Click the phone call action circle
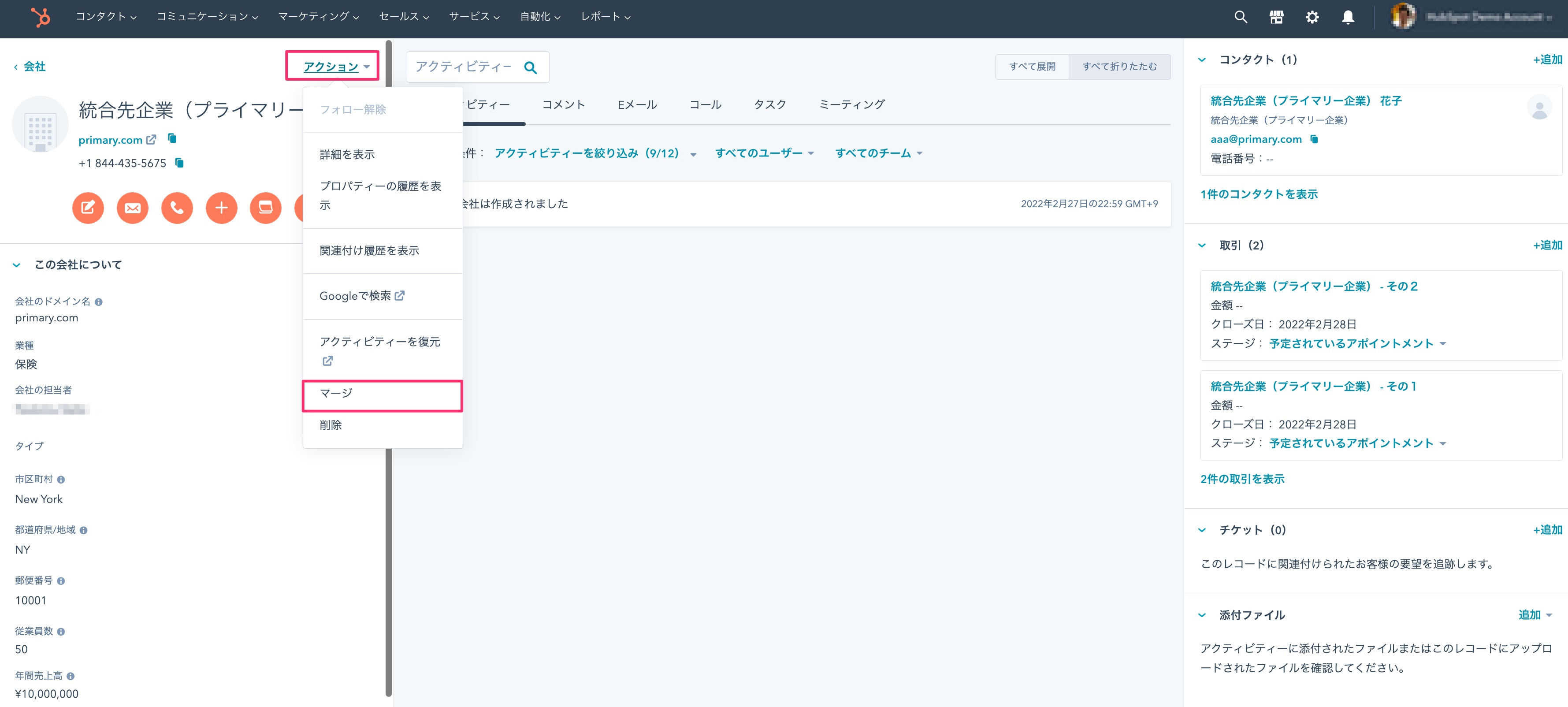This screenshot has width=1568, height=707. tap(177, 208)
